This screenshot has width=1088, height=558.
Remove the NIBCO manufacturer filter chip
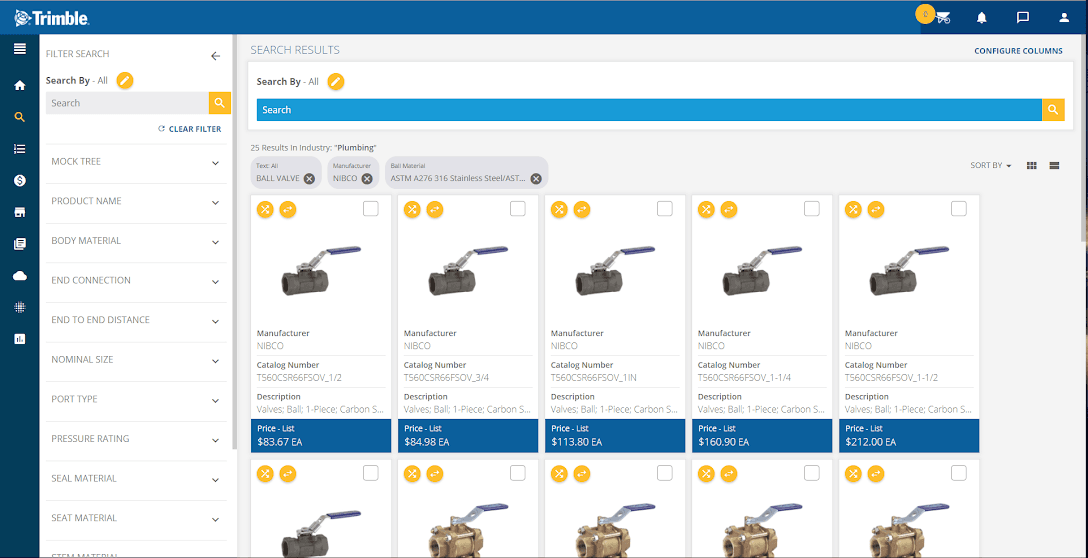[x=367, y=179]
